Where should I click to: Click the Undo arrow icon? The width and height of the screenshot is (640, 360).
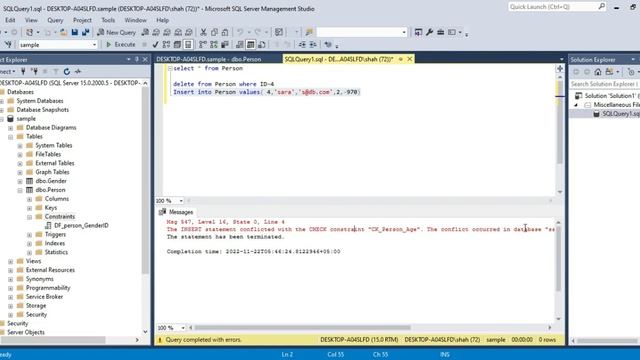tap(240, 32)
